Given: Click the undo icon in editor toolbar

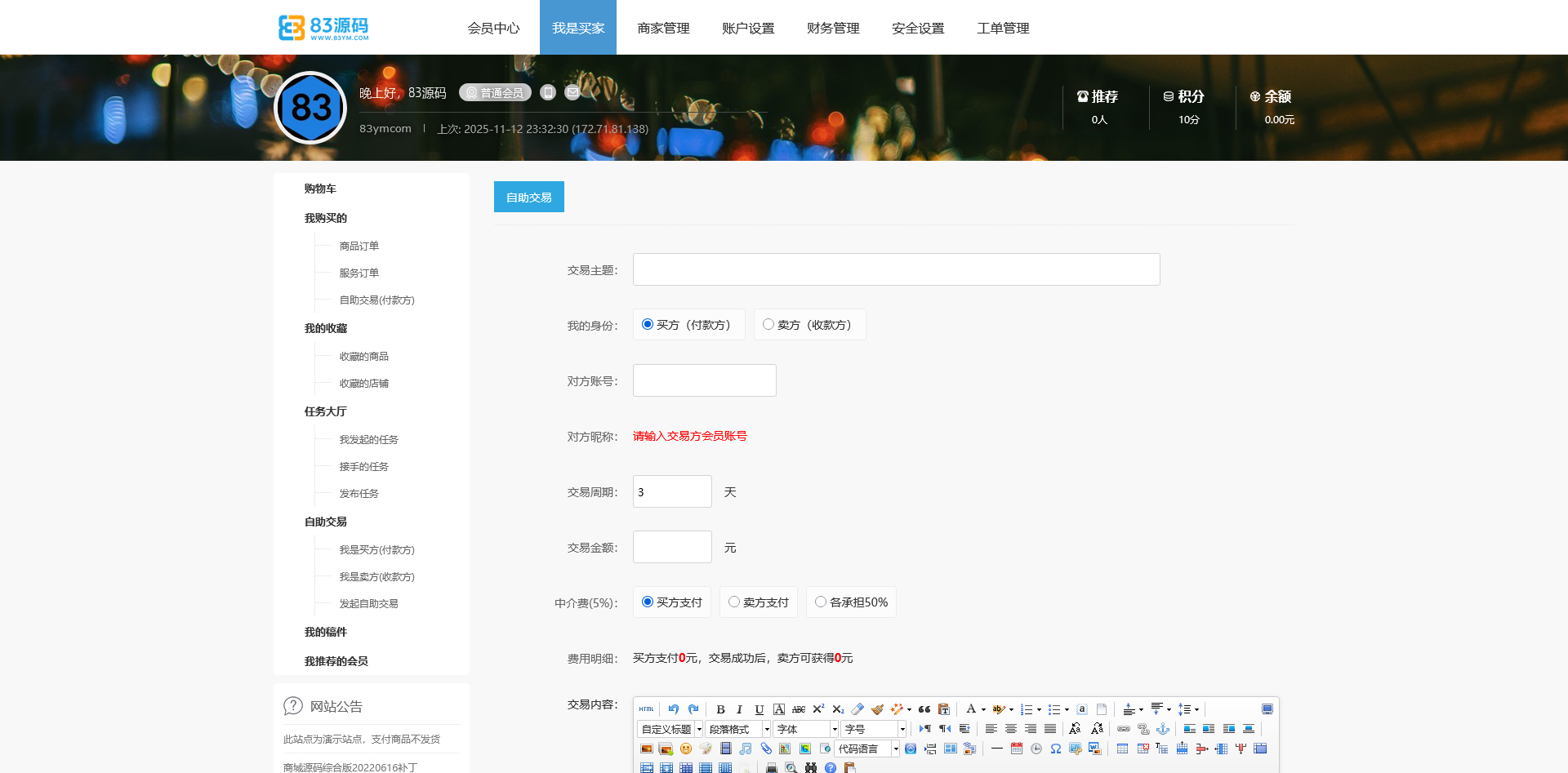Looking at the screenshot, I should 674,709.
